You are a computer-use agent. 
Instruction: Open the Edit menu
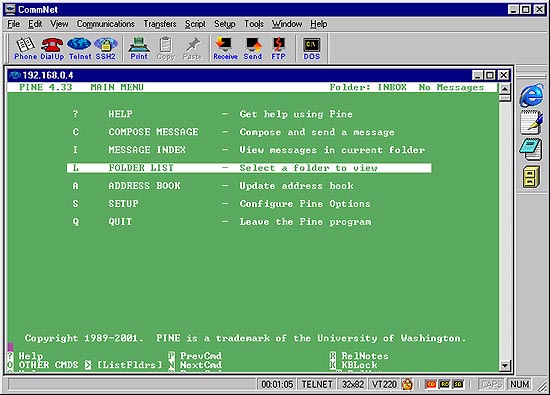pyautogui.click(x=35, y=24)
